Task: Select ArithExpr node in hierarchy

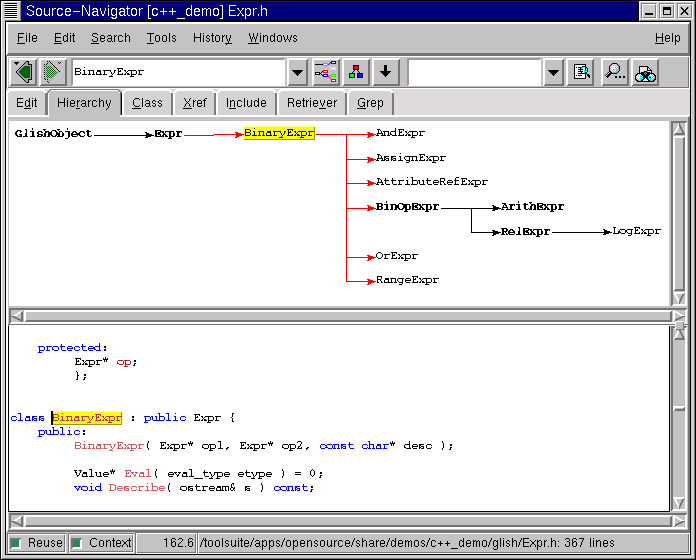Action: pos(532,206)
